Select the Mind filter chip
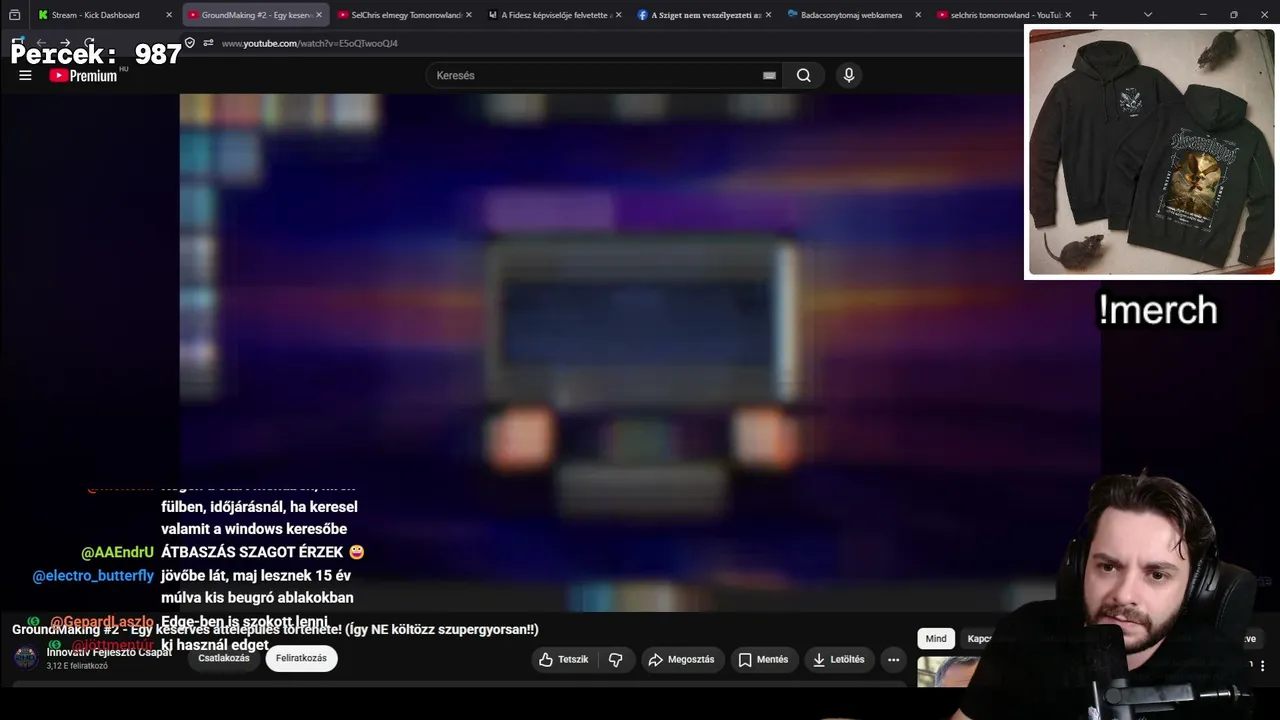This screenshot has height=720, width=1280. 936,638
